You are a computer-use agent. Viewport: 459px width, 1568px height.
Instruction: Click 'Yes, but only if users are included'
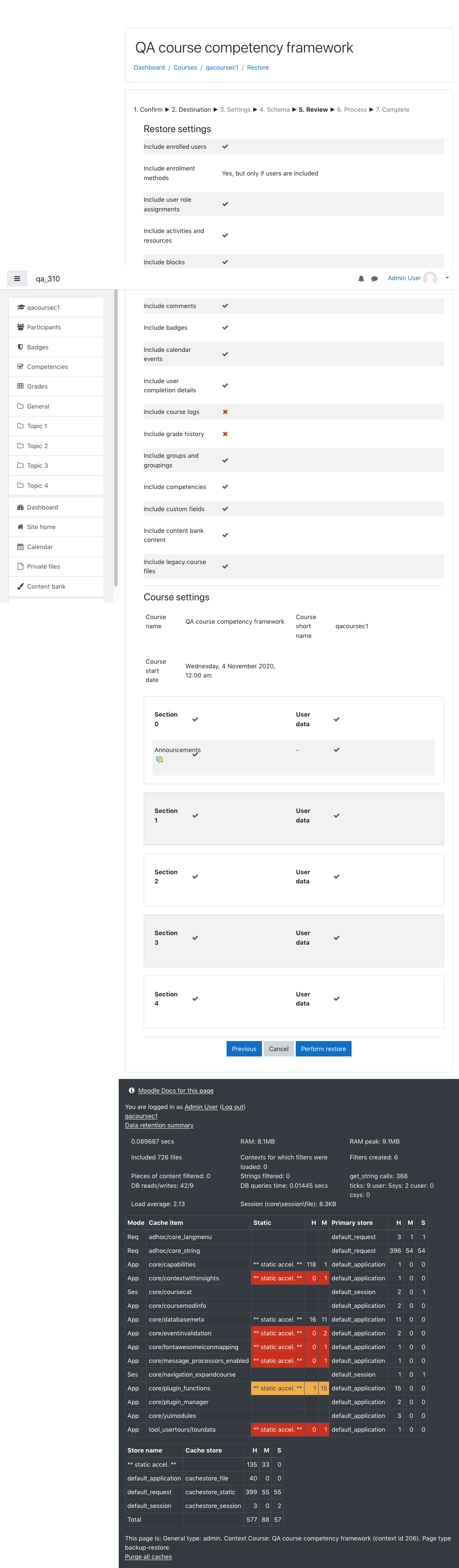[270, 173]
